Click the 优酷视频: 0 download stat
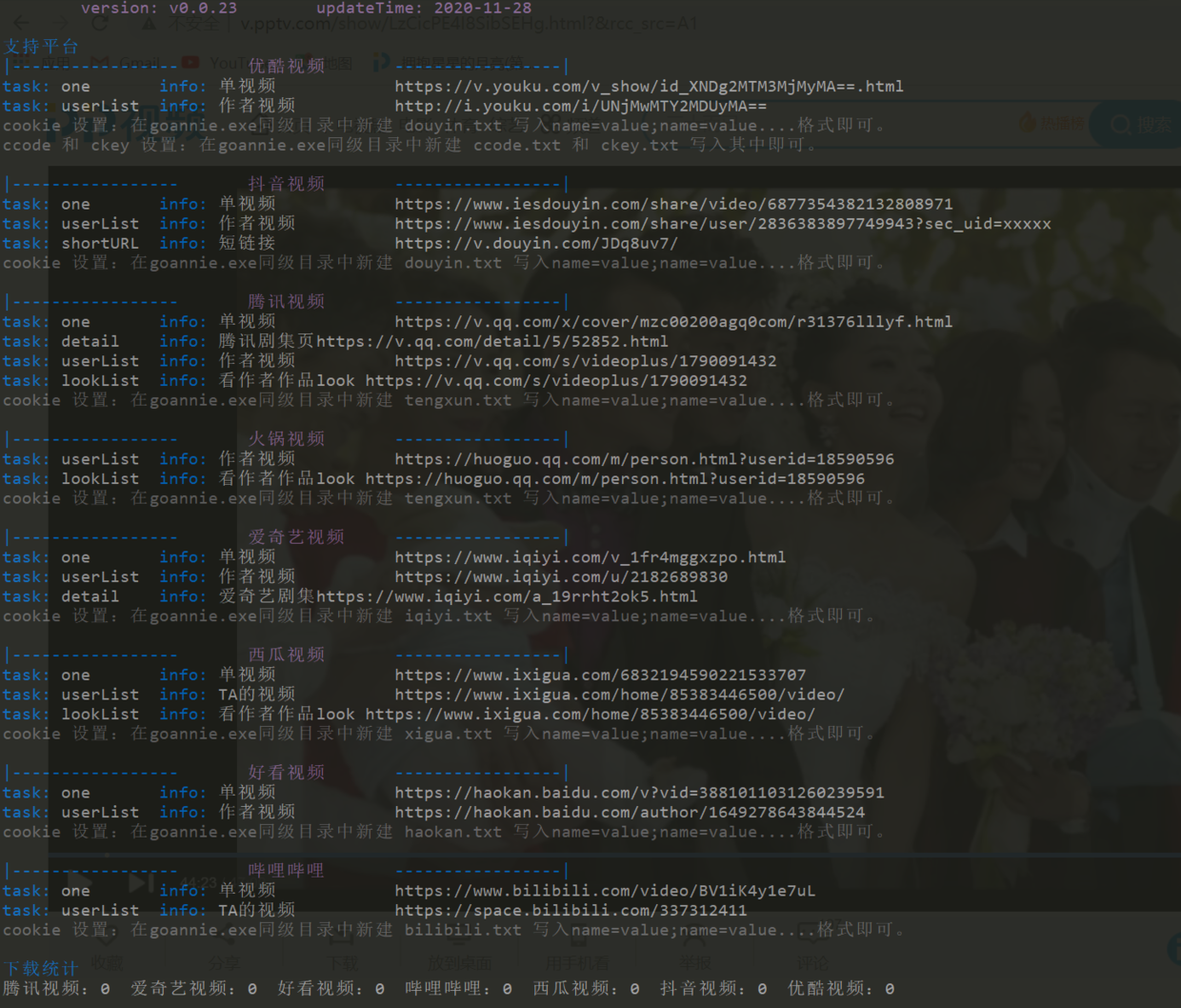The width and height of the screenshot is (1181, 1008). pos(842,989)
